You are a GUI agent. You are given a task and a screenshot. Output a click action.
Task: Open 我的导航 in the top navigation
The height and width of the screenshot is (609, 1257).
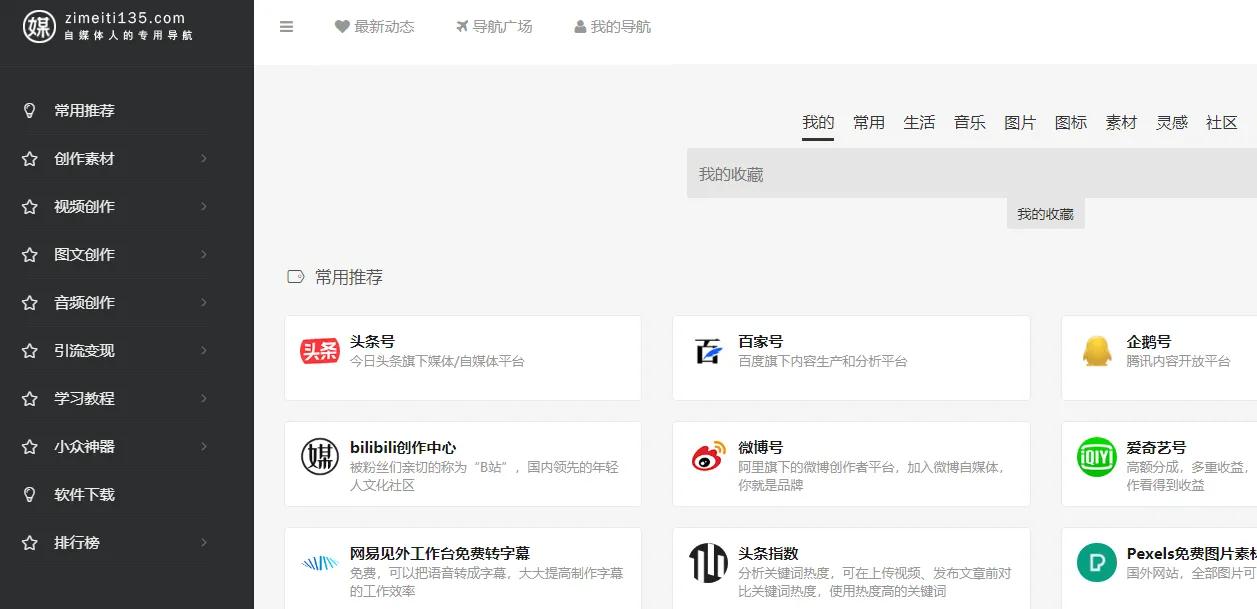(620, 27)
